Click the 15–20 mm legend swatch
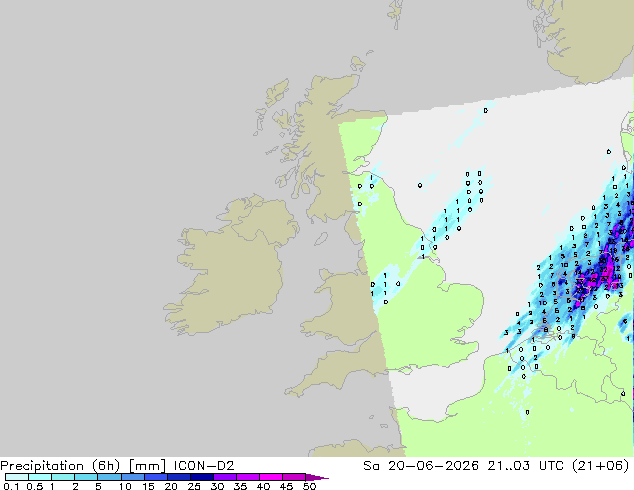The image size is (634, 490). [x=155, y=477]
